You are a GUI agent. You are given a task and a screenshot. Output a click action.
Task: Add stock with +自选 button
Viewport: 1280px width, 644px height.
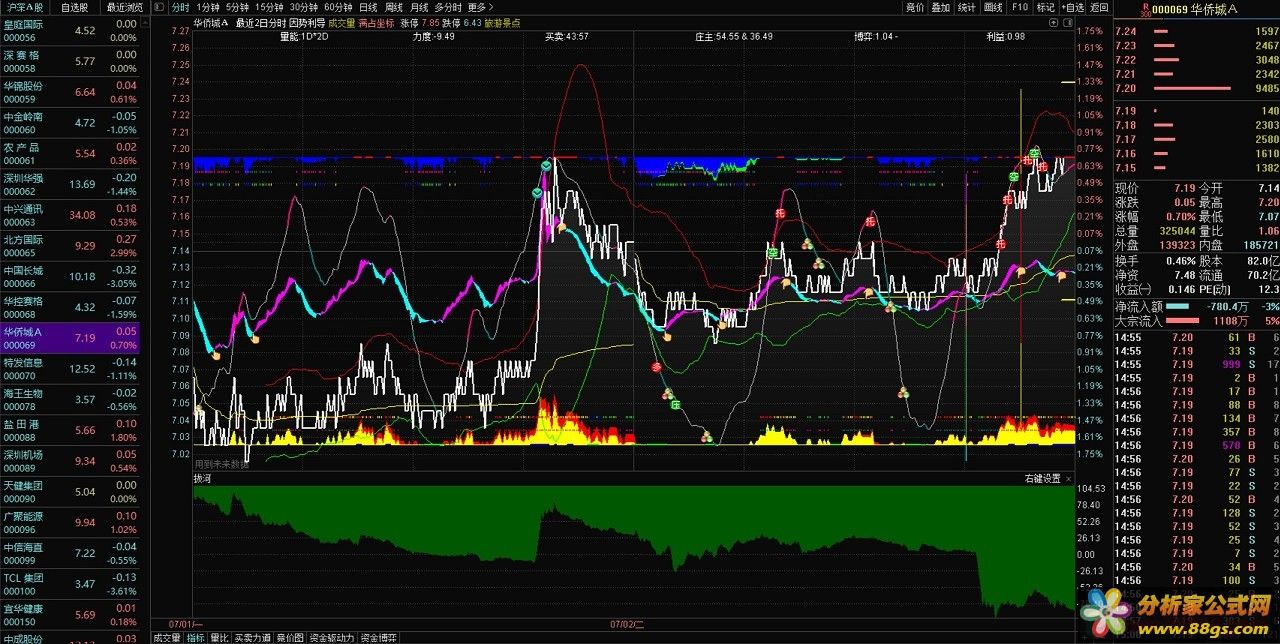tap(1072, 7)
